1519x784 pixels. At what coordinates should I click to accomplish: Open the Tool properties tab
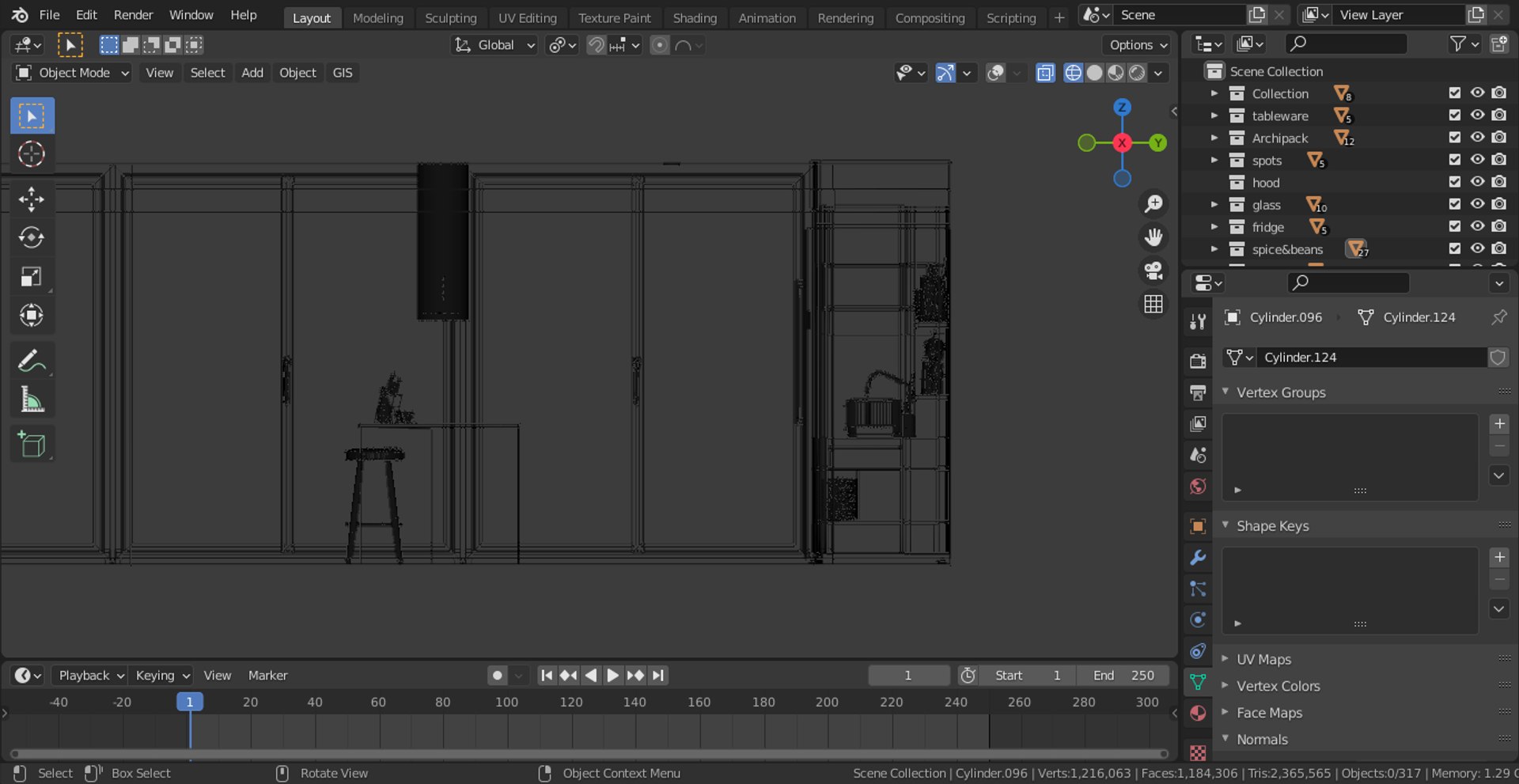(x=1198, y=321)
